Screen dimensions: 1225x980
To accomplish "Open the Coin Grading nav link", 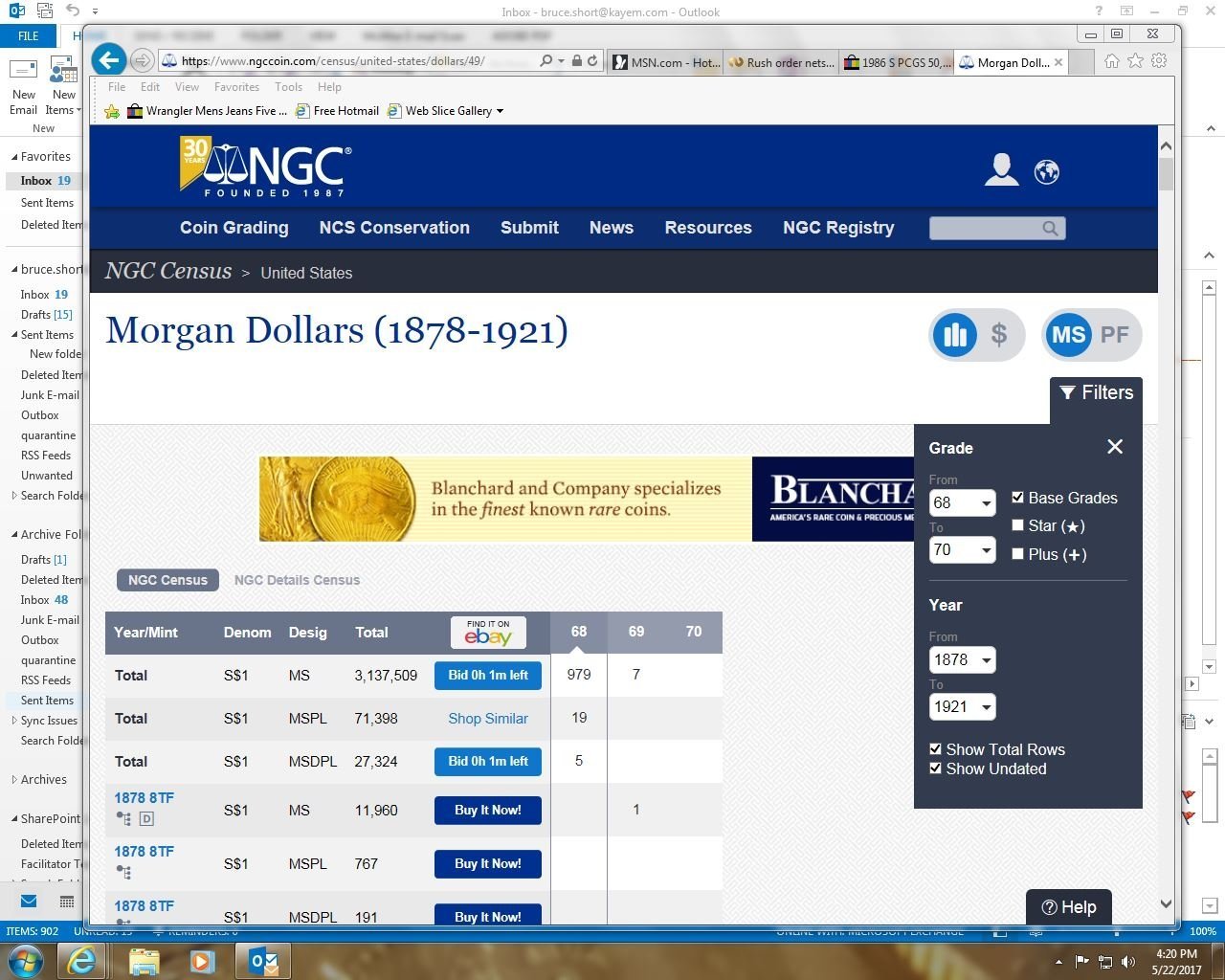I will [x=234, y=228].
